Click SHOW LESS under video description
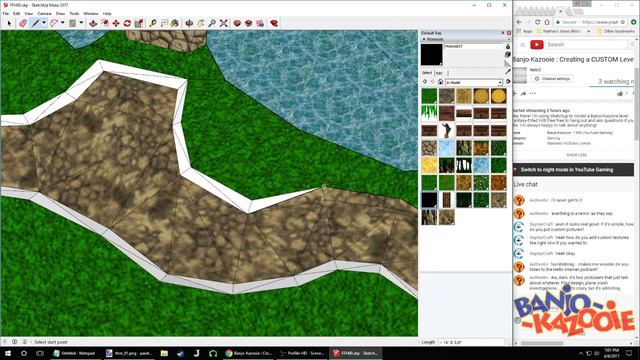The width and height of the screenshot is (640, 360). pyautogui.click(x=576, y=155)
